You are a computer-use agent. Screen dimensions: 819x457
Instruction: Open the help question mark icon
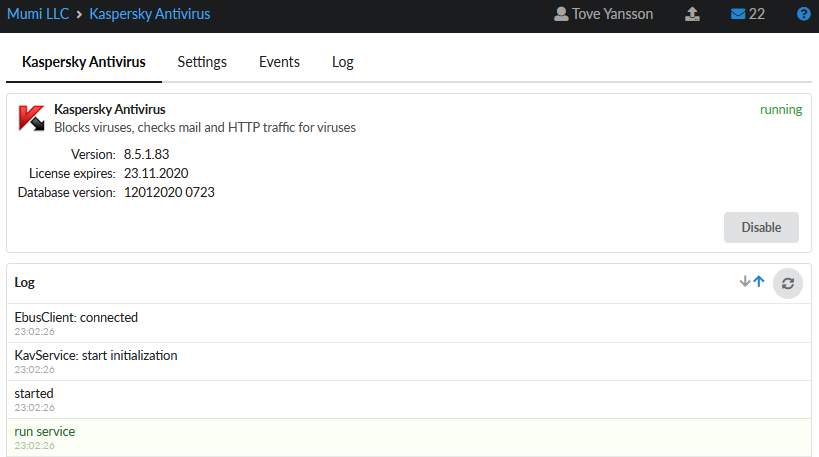(803, 15)
